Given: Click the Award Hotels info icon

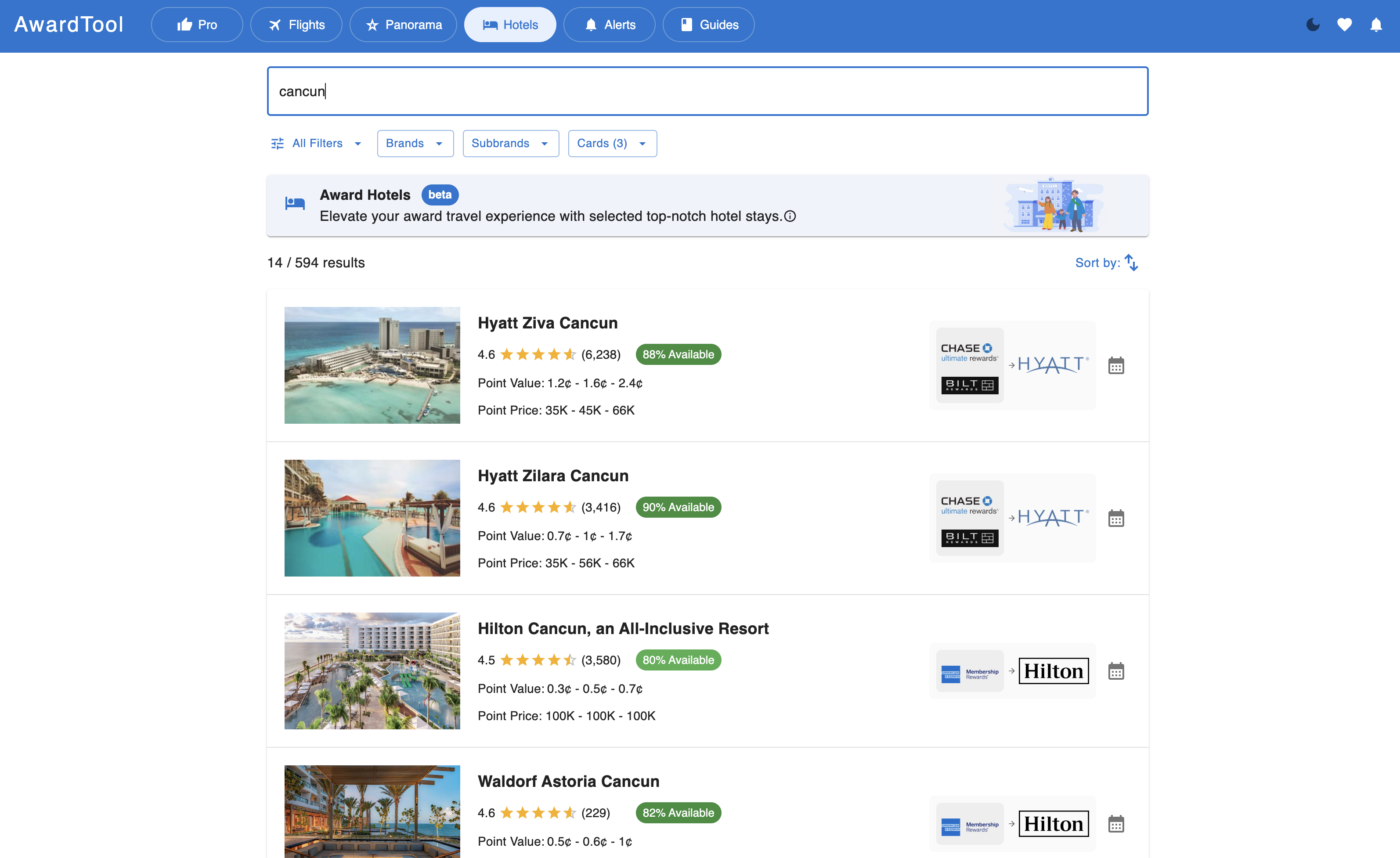Looking at the screenshot, I should tap(791, 216).
